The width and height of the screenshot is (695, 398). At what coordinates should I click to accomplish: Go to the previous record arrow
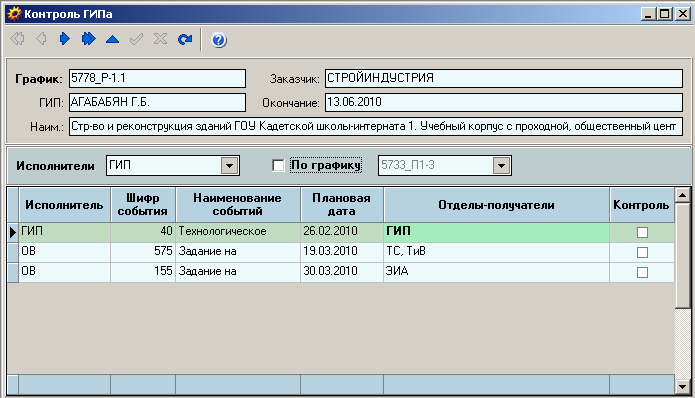[x=41, y=39]
